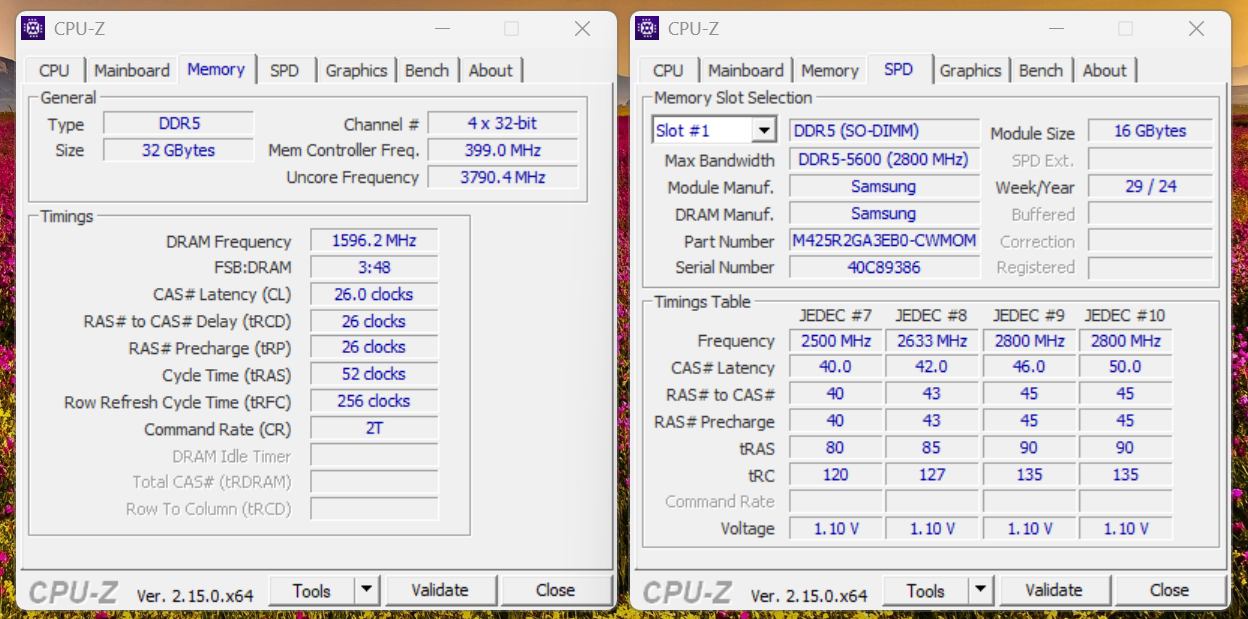This screenshot has height=619, width=1248.
Task: Click the M425R2GA3EB0-CWMOM part number
Action: tap(884, 241)
